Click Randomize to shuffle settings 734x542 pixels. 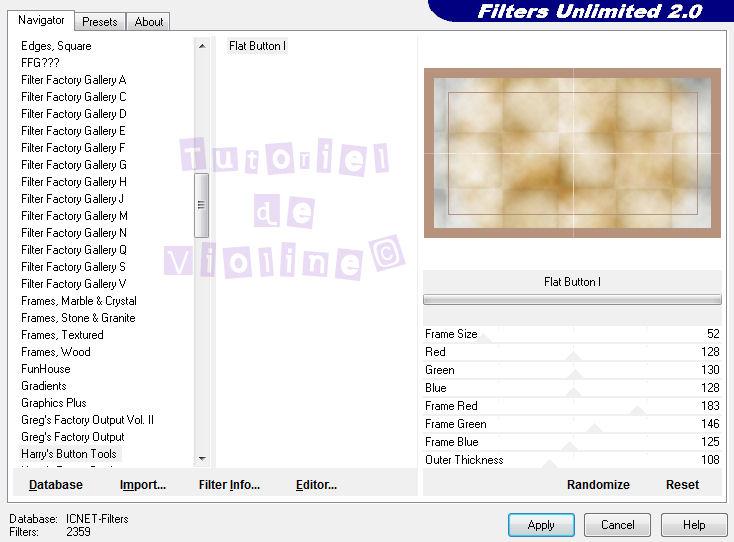click(598, 484)
